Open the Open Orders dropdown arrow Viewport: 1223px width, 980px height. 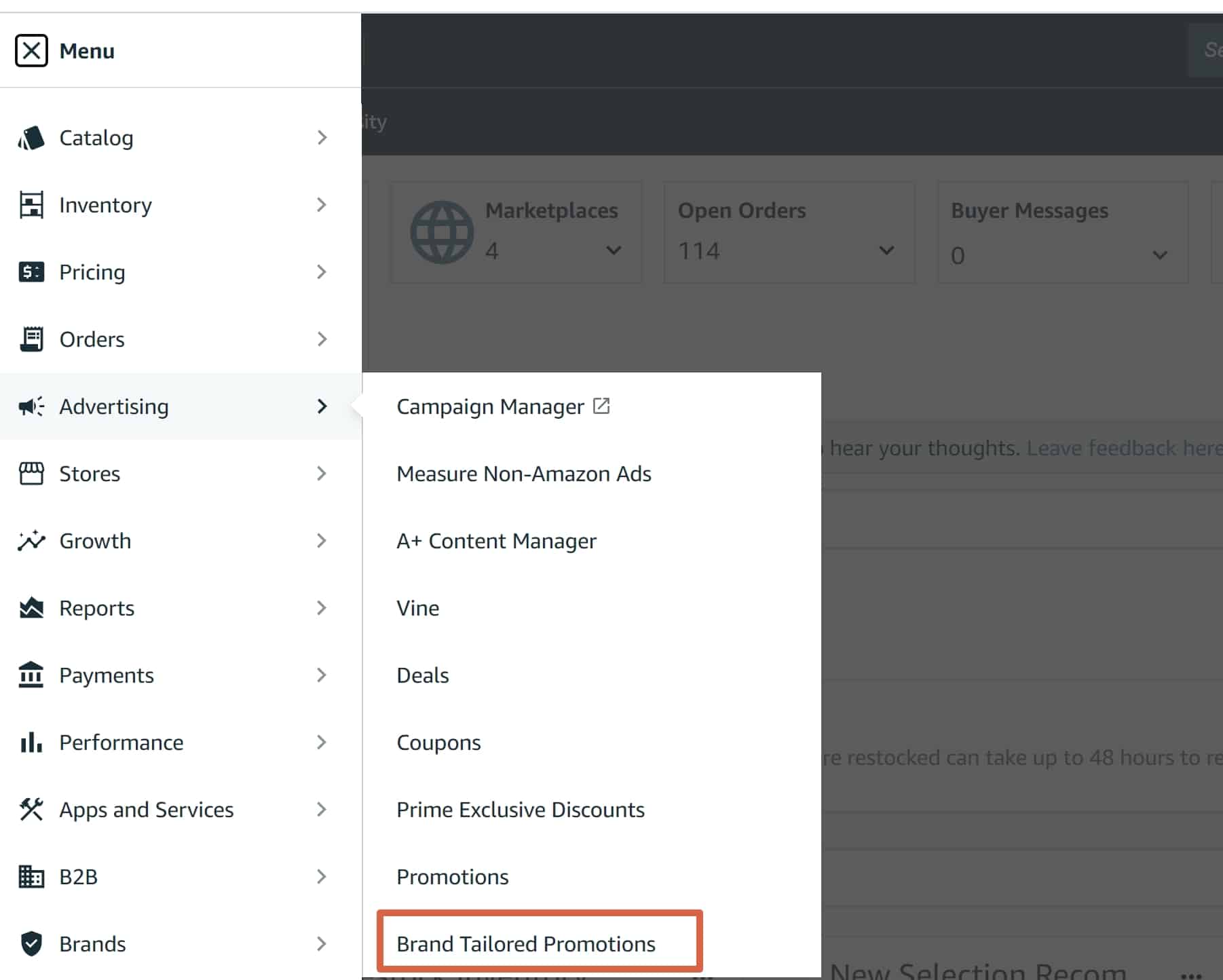tap(886, 250)
